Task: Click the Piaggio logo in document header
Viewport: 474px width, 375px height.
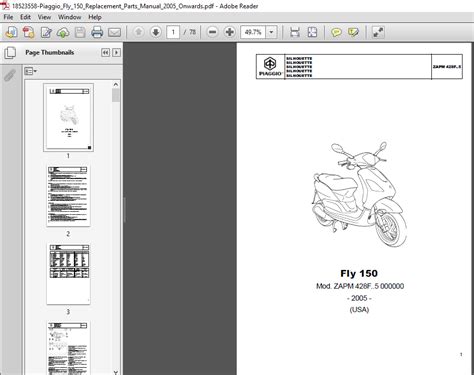Action: click(270, 66)
